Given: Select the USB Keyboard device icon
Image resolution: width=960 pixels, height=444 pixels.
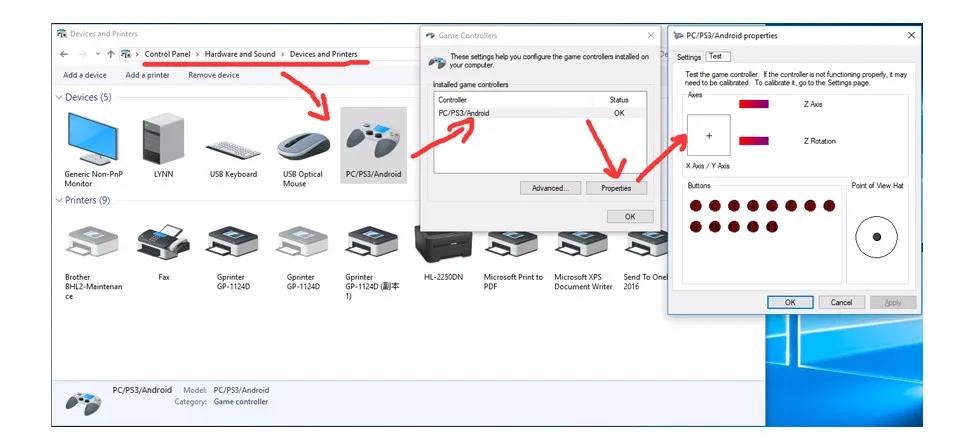Looking at the screenshot, I should click(233, 150).
